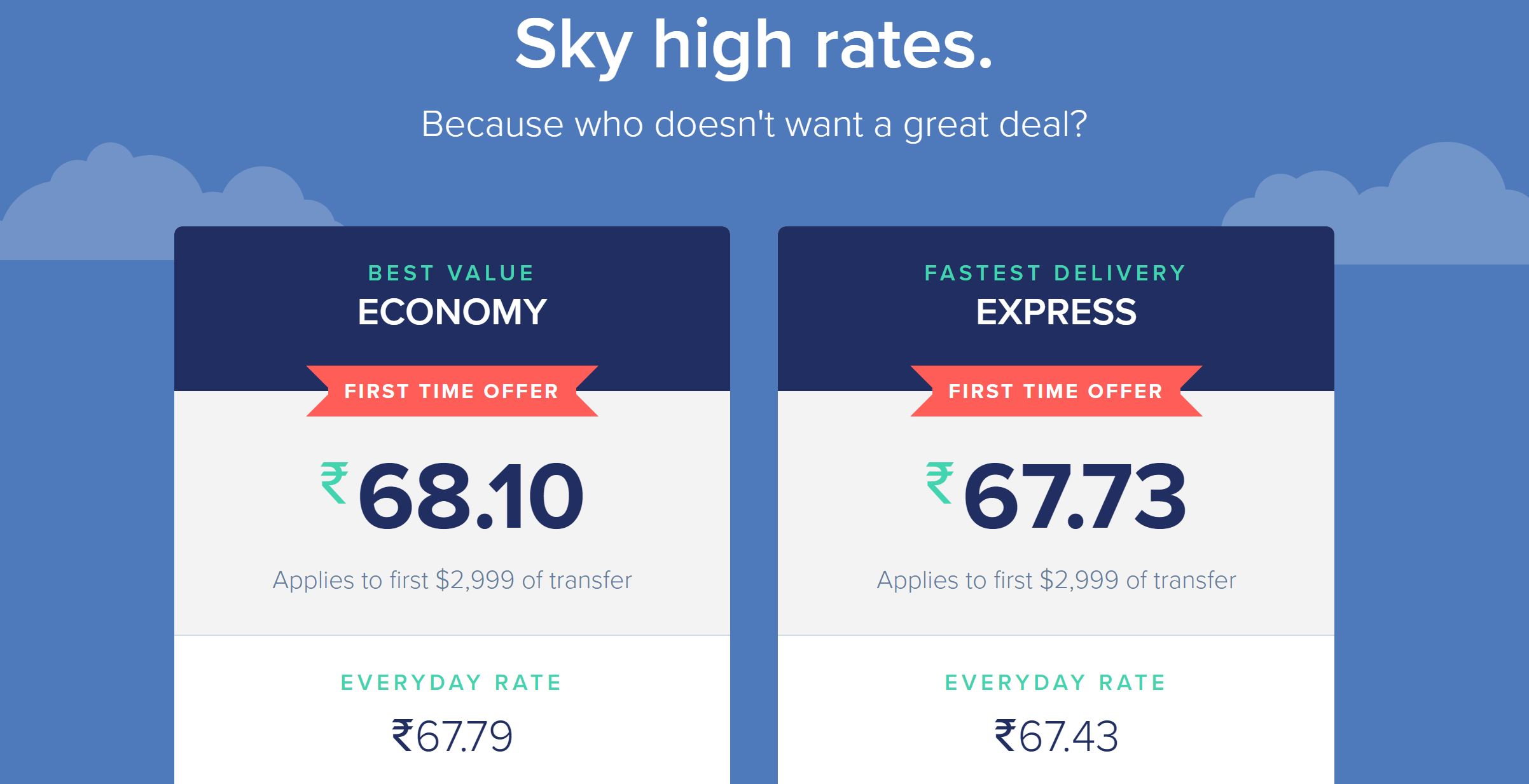Select the ECONOMY plan heading
The height and width of the screenshot is (784, 1529).
coord(452,312)
